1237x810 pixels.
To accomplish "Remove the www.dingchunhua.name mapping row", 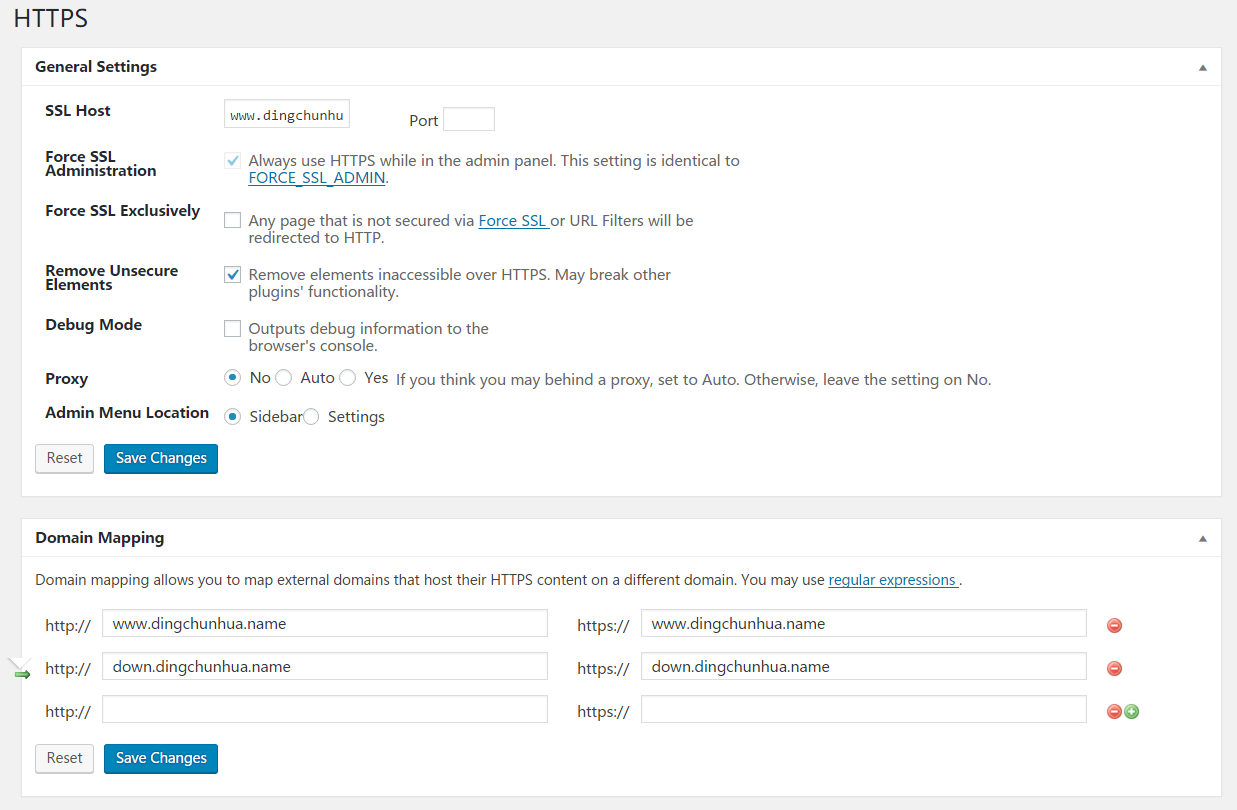I will 1114,625.
